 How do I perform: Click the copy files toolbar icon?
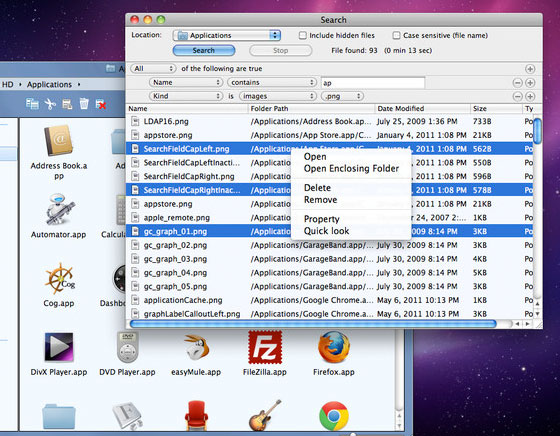(32, 104)
